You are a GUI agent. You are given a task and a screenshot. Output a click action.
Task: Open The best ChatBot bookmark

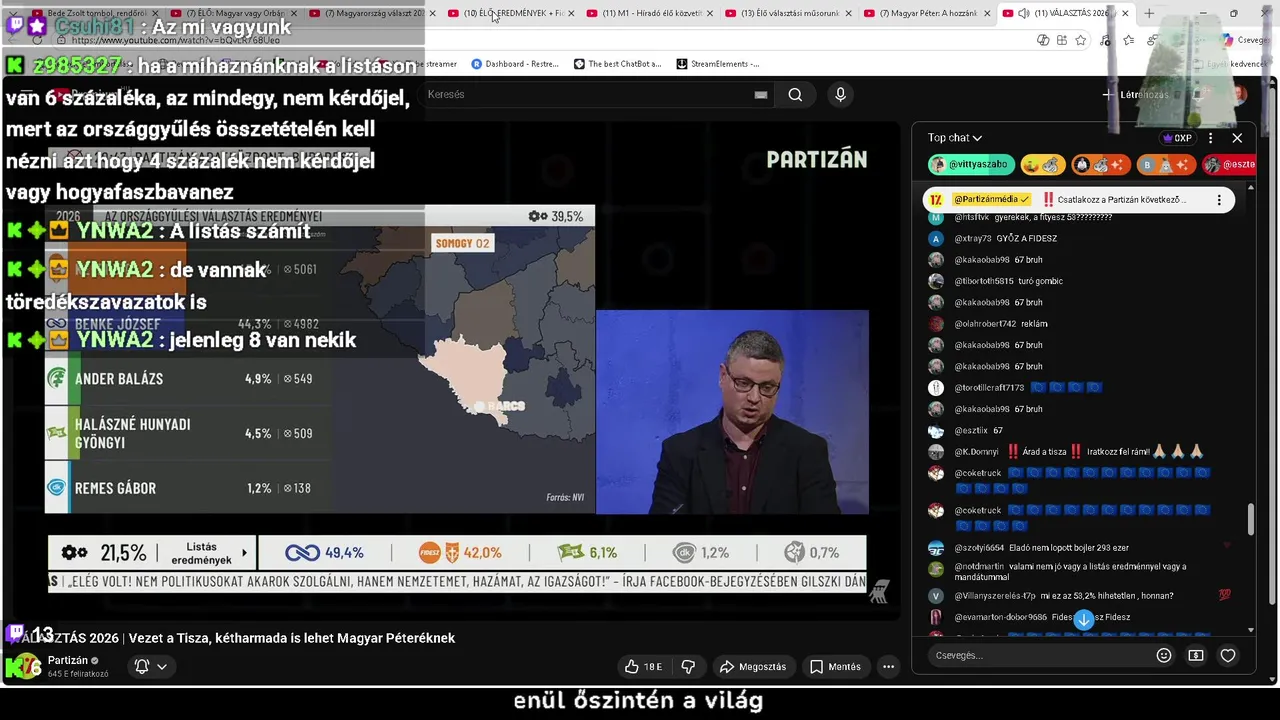pyautogui.click(x=618, y=63)
